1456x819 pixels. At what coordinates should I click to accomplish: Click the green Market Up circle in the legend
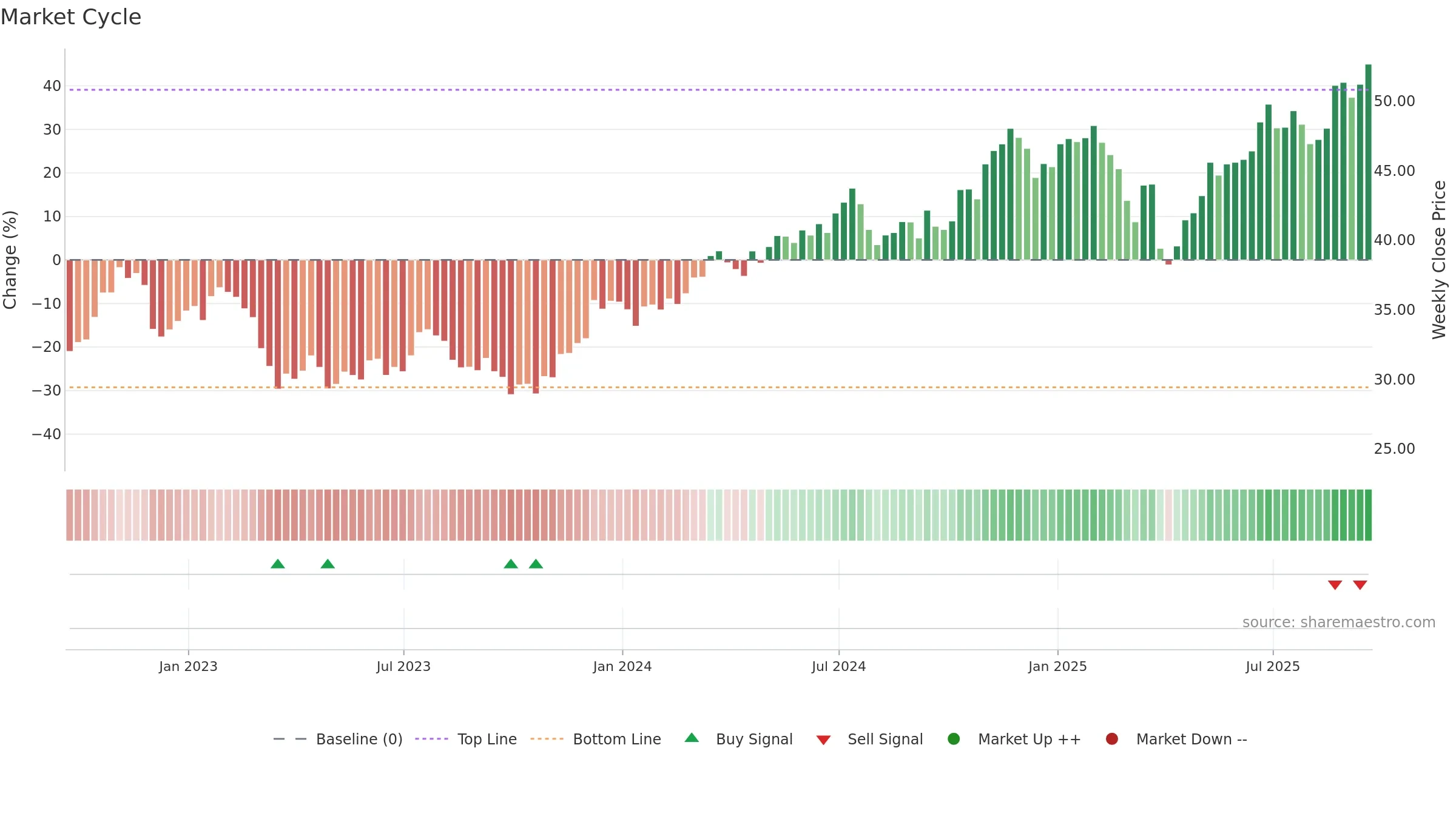[954, 739]
